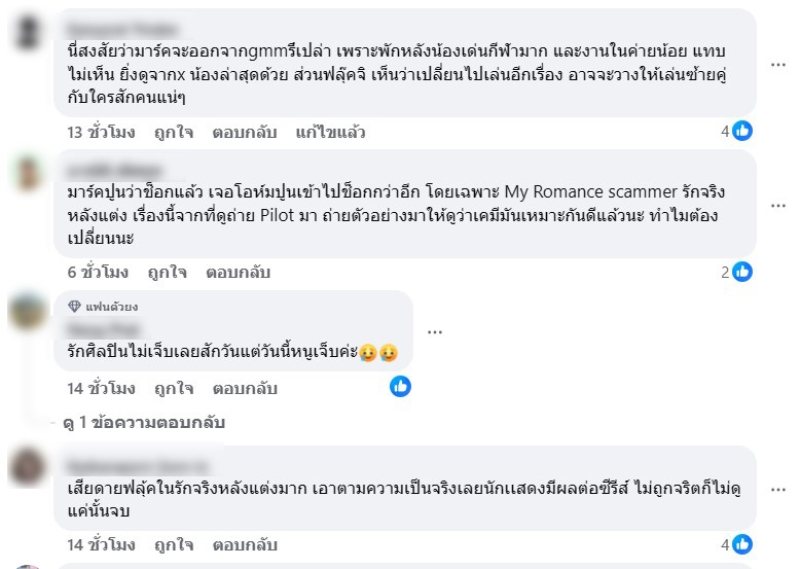Open the three-dot options menu for the My Romance scammer comment
This screenshot has width=800, height=569.
(778, 204)
